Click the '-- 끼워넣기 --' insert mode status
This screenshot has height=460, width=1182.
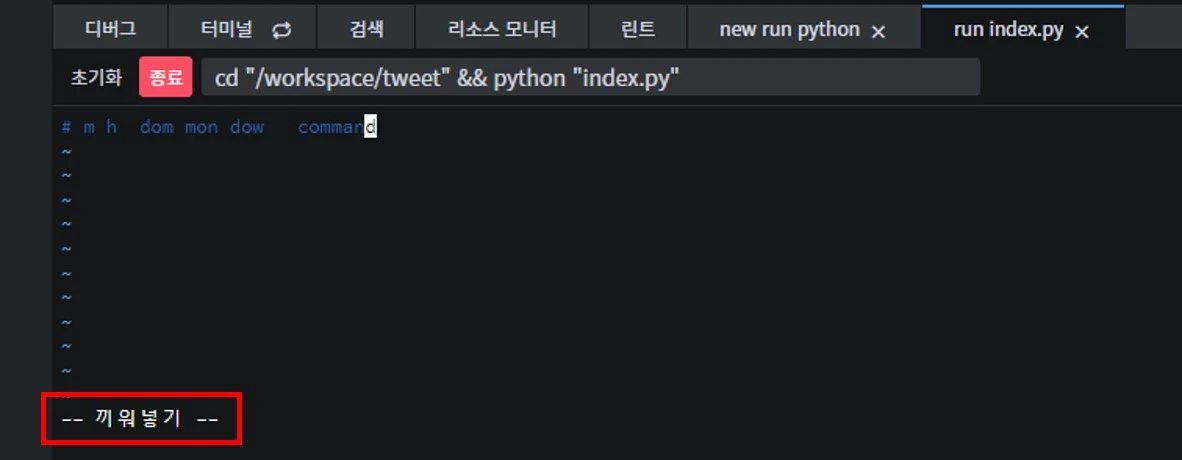139,419
